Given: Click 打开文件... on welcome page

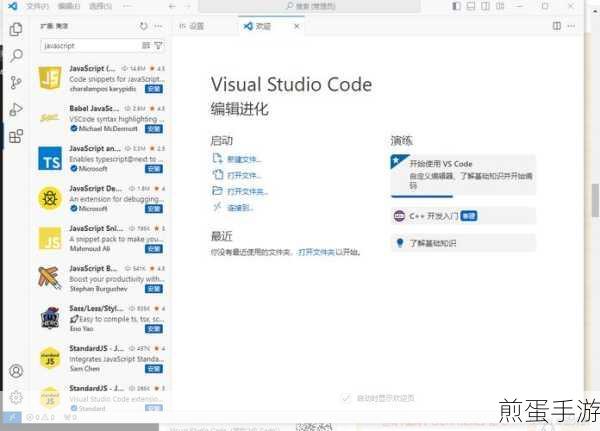Looking at the screenshot, I should [x=244, y=175].
